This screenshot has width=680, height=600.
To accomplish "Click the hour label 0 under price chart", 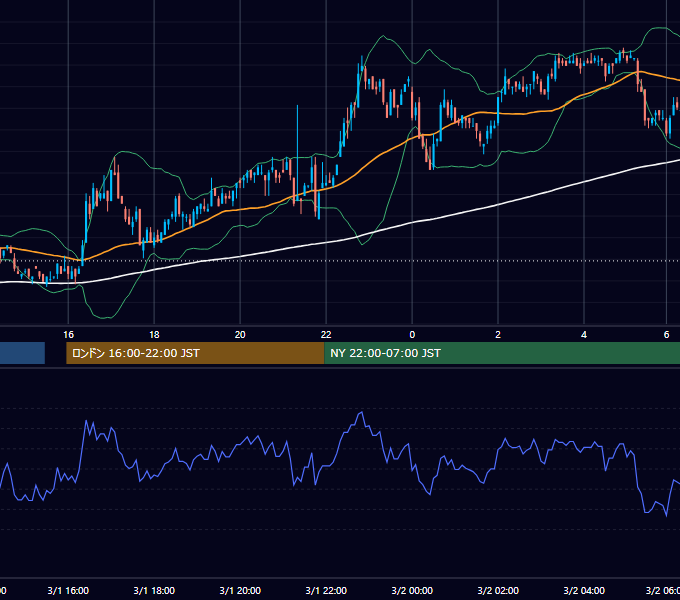I will click(412, 335).
